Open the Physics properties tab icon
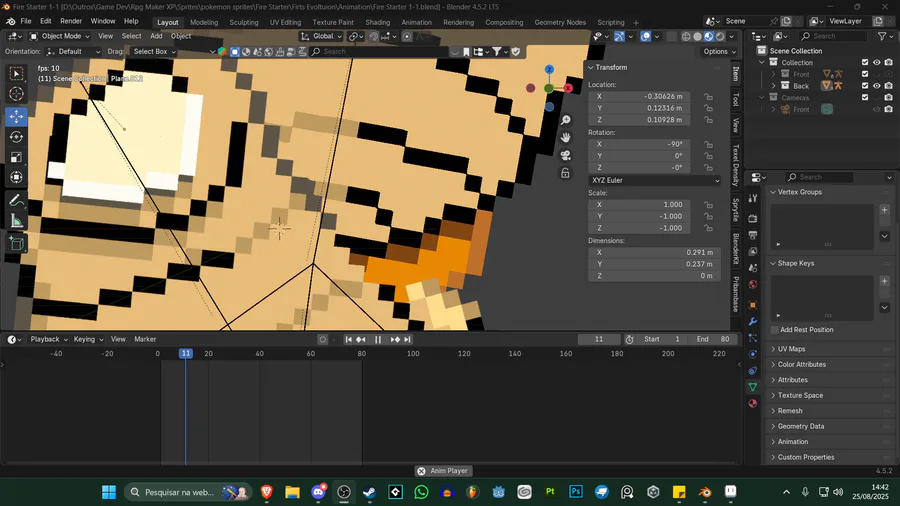 point(753,354)
